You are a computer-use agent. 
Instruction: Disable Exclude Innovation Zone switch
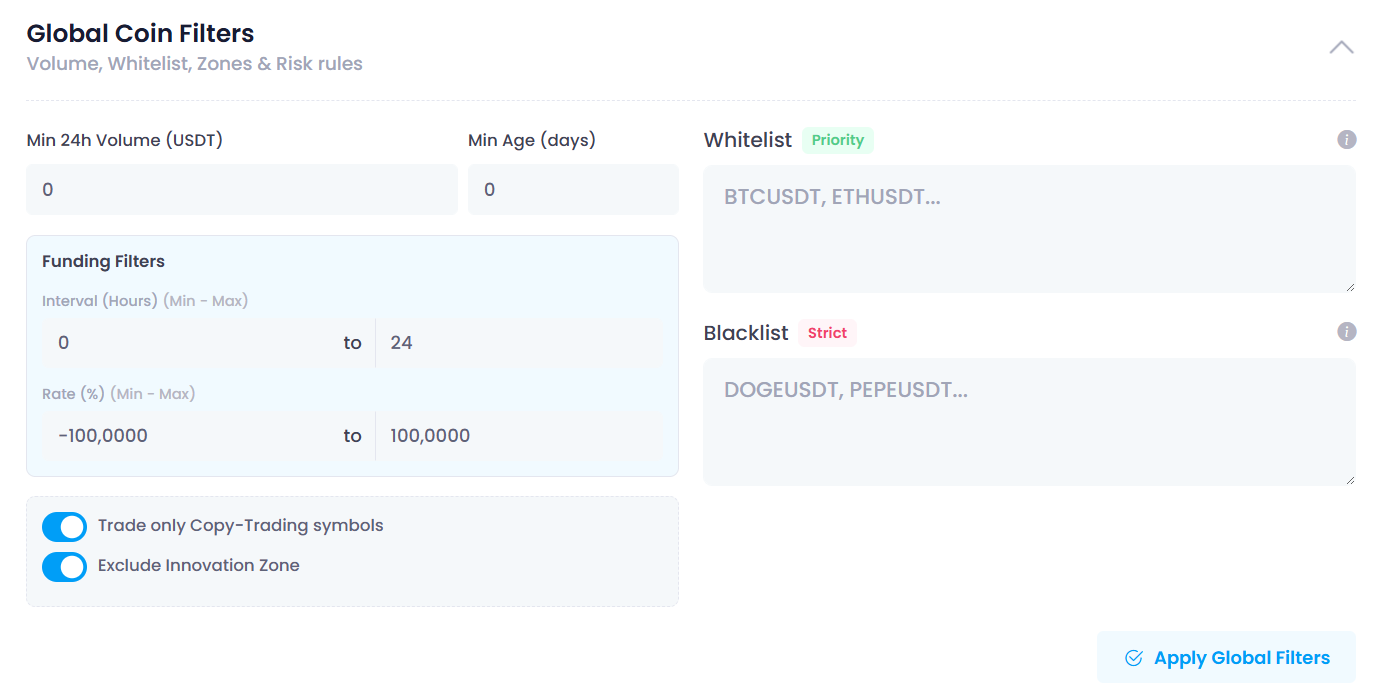coord(65,567)
